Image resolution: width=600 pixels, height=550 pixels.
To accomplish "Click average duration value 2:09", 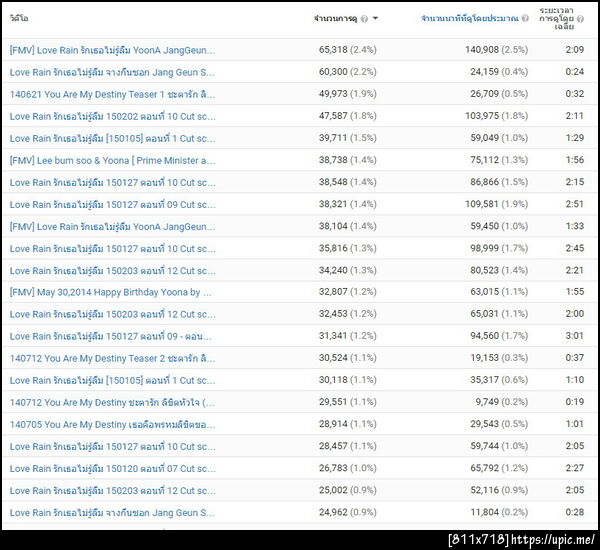I will coord(575,50).
